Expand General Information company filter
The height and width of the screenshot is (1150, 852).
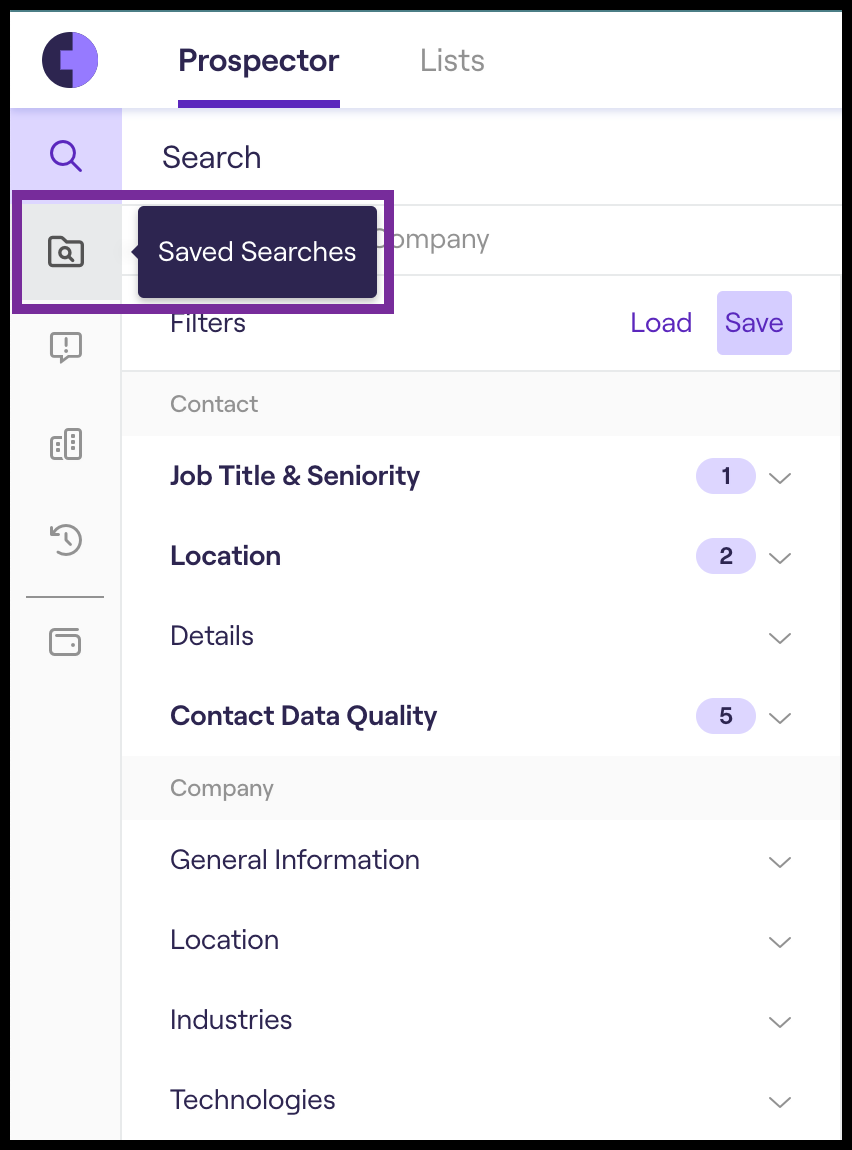pos(780,861)
